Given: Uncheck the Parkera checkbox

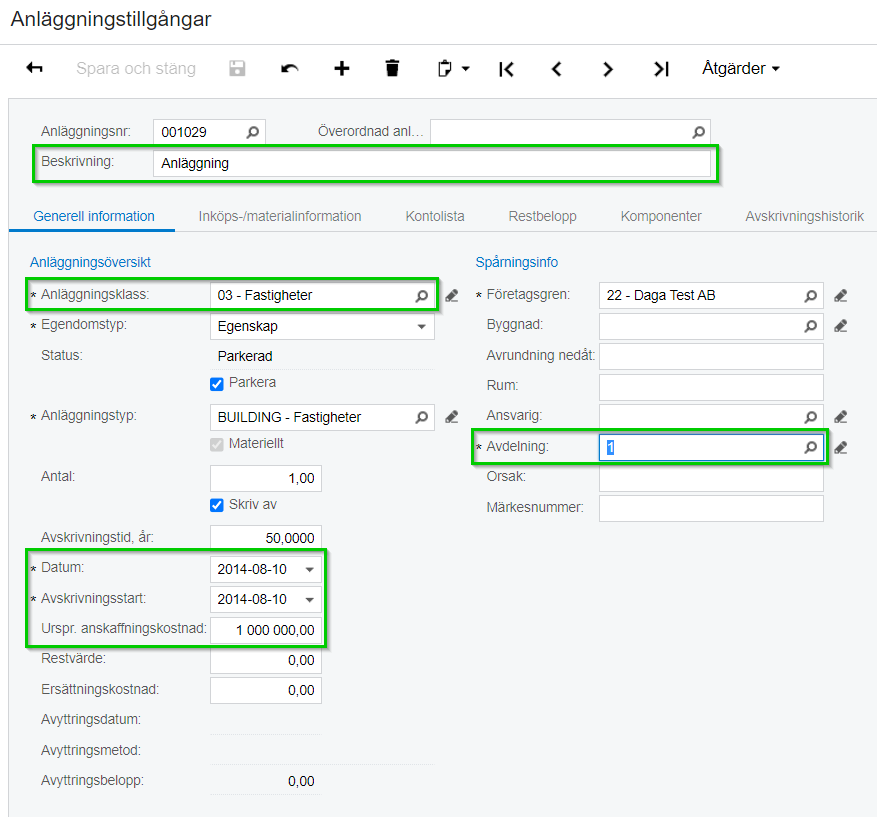Looking at the screenshot, I should click(216, 384).
